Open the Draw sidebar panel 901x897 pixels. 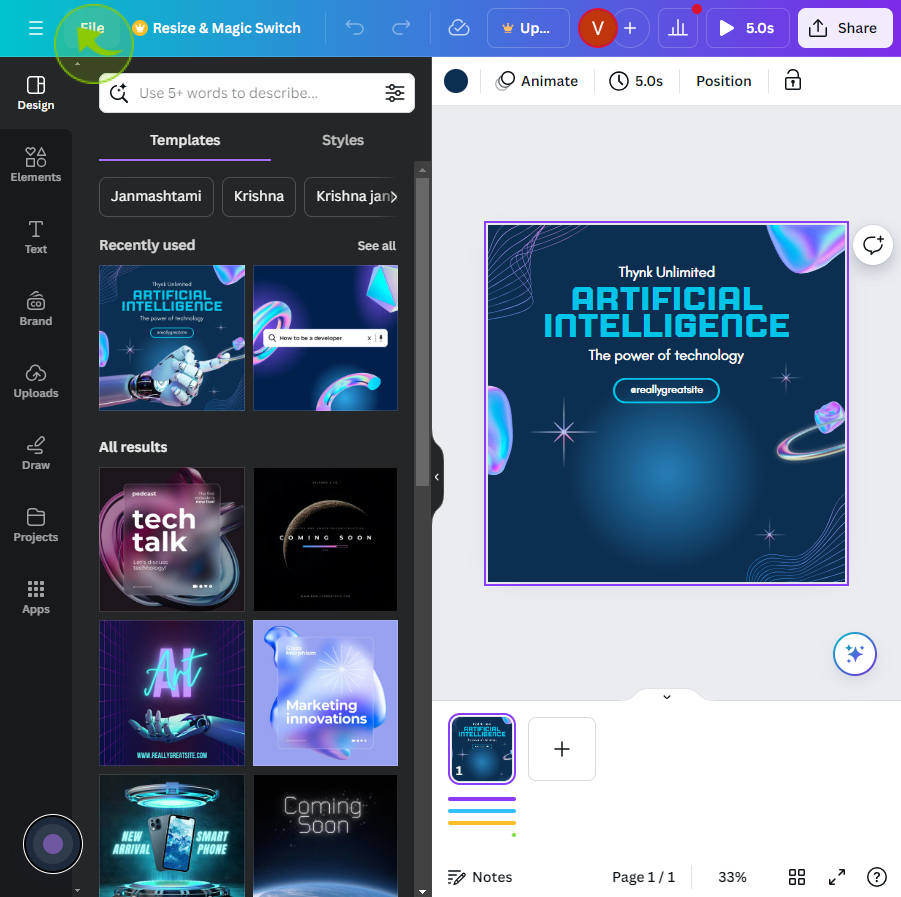coord(36,453)
